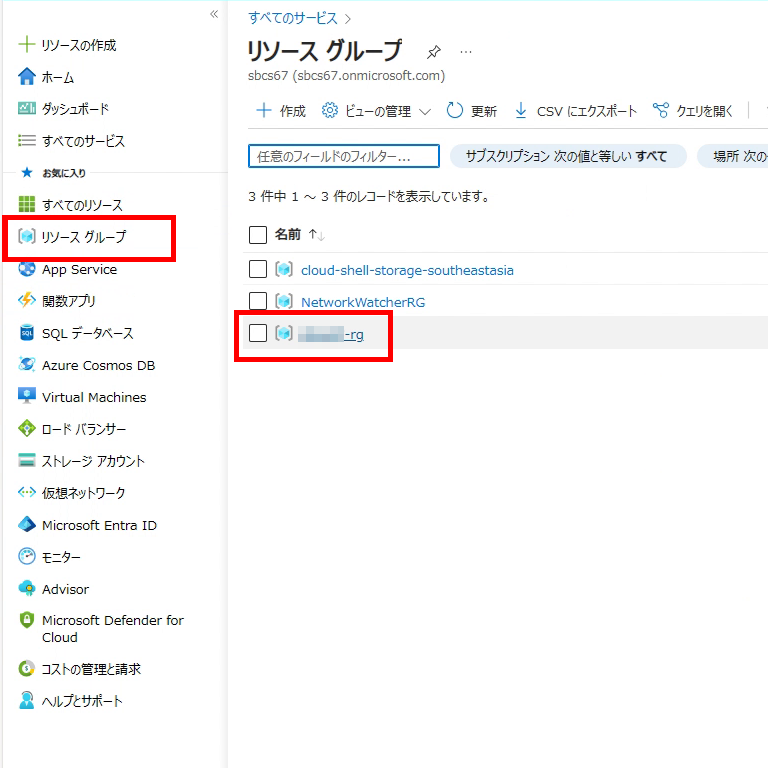Click the Azure Cosmos DB planet icon

click(26, 364)
